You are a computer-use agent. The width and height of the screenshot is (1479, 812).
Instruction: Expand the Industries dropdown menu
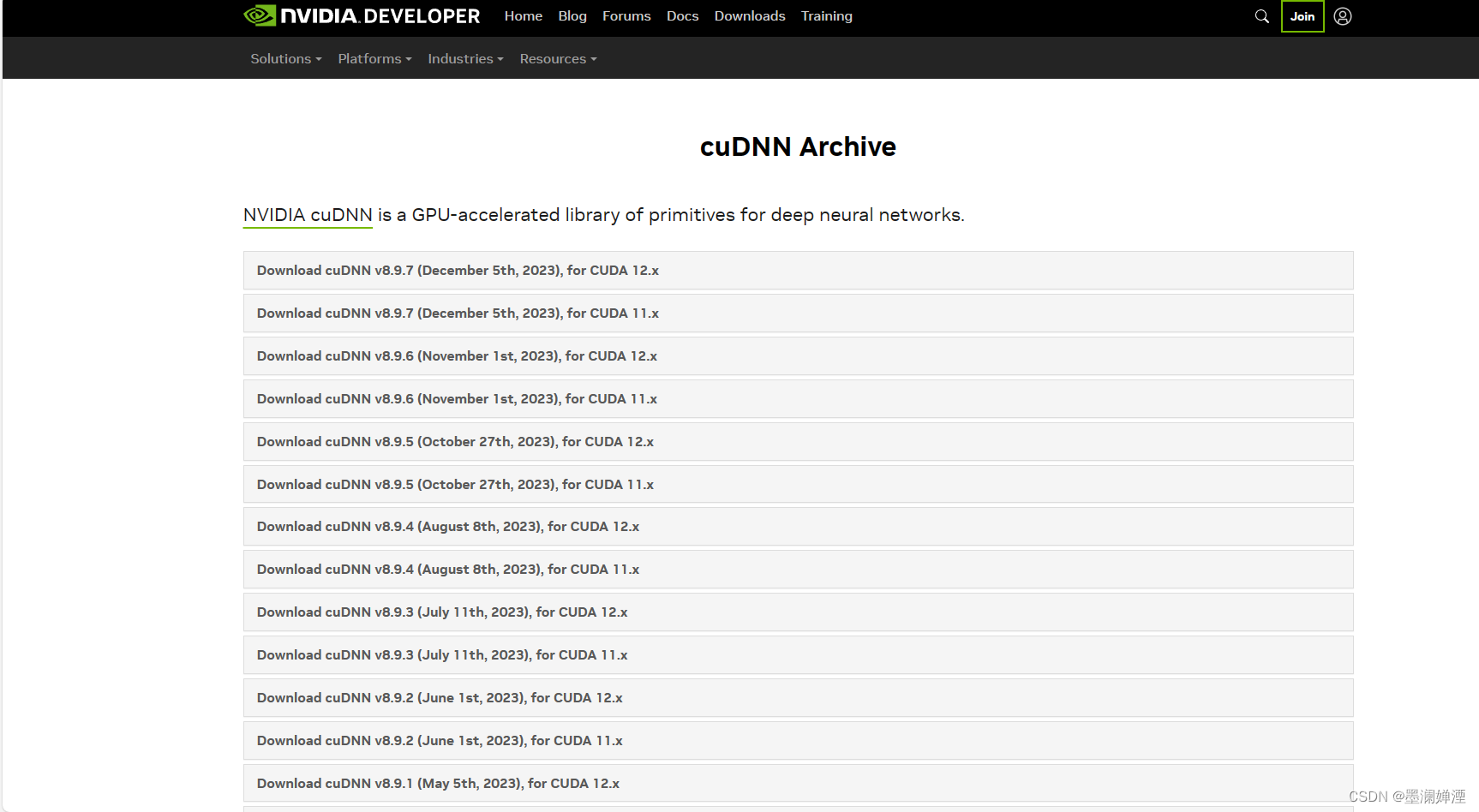[x=466, y=59]
